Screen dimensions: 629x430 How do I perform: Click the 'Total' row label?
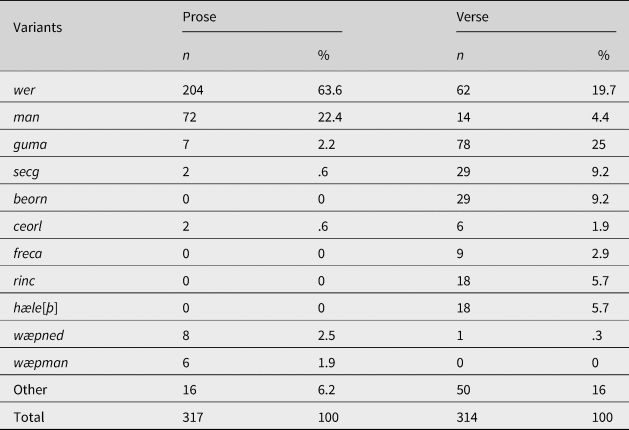[28, 414]
